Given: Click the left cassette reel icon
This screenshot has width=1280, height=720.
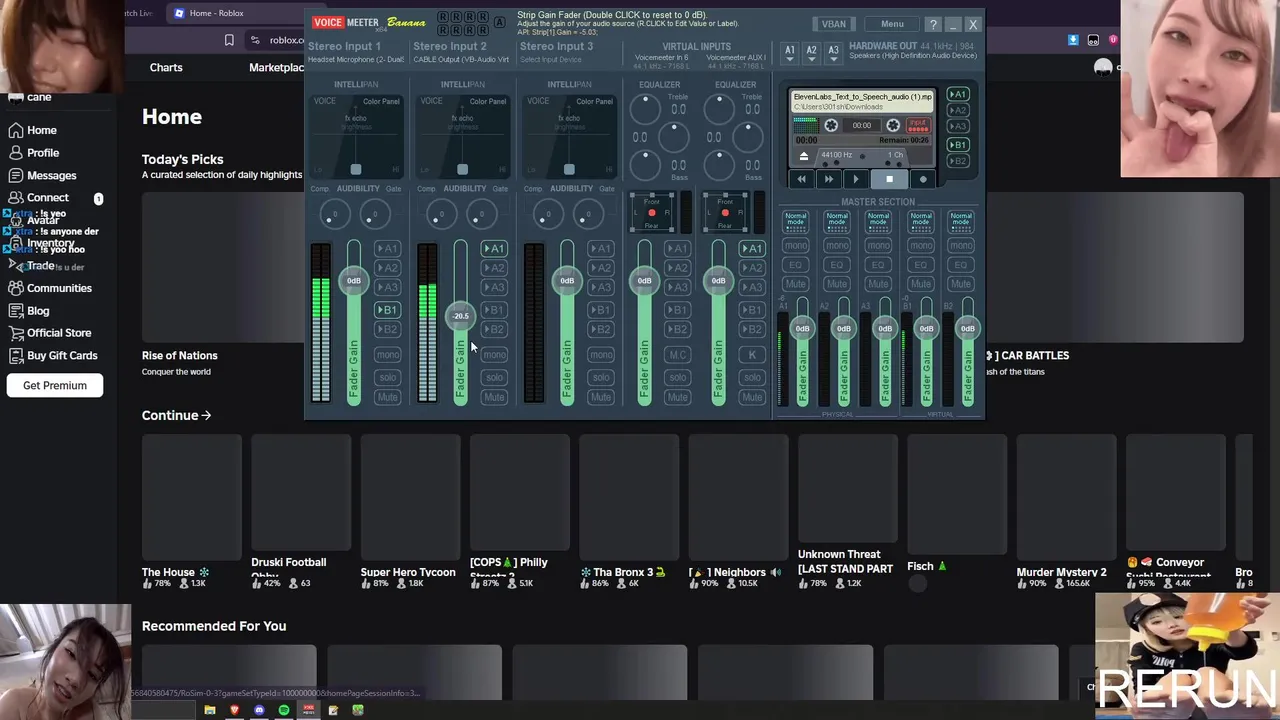Looking at the screenshot, I should 831,125.
